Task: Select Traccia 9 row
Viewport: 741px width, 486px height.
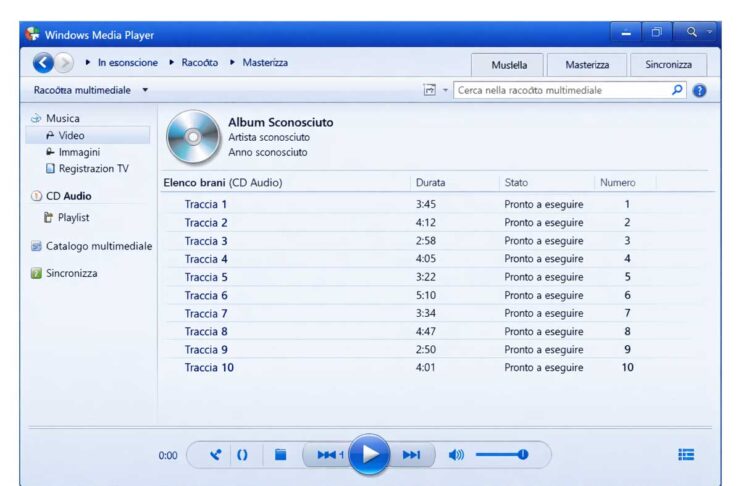Action: [437, 349]
